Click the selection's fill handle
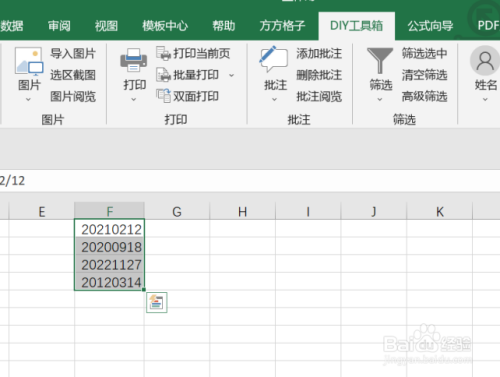Image resolution: width=500 pixels, height=377 pixels. click(x=144, y=290)
